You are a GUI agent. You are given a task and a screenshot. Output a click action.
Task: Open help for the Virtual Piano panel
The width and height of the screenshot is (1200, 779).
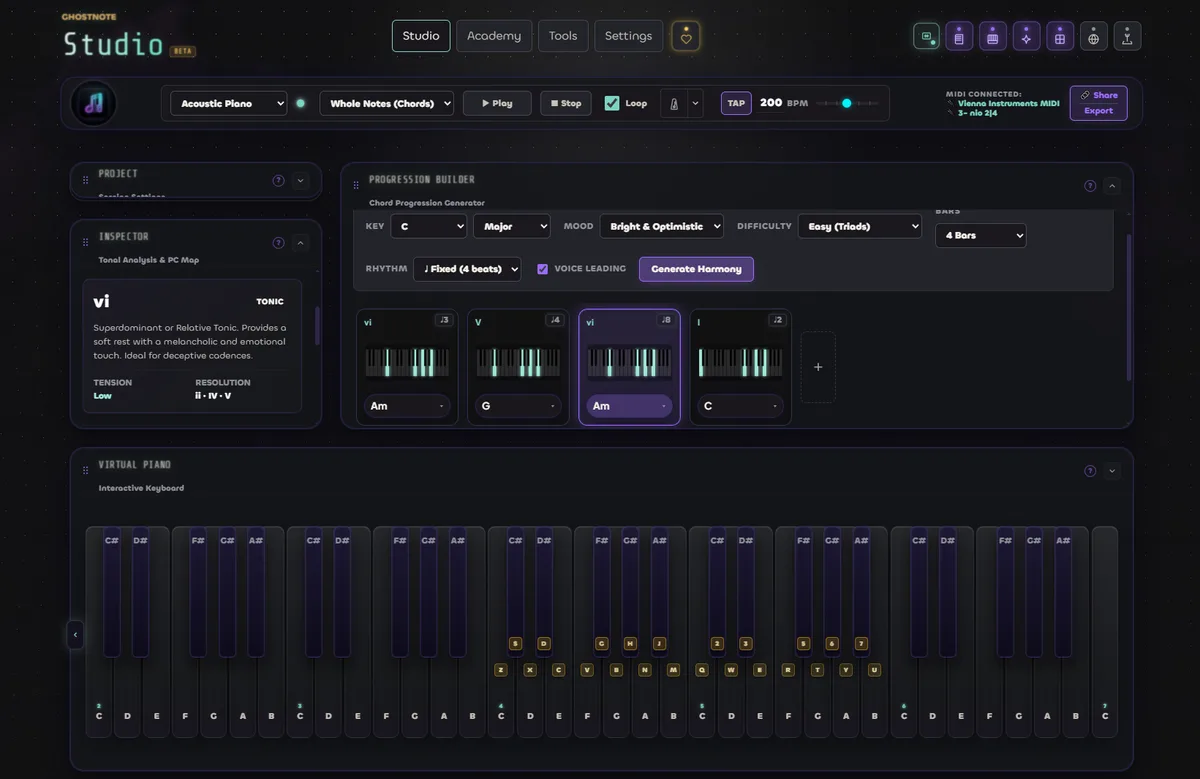(1090, 471)
